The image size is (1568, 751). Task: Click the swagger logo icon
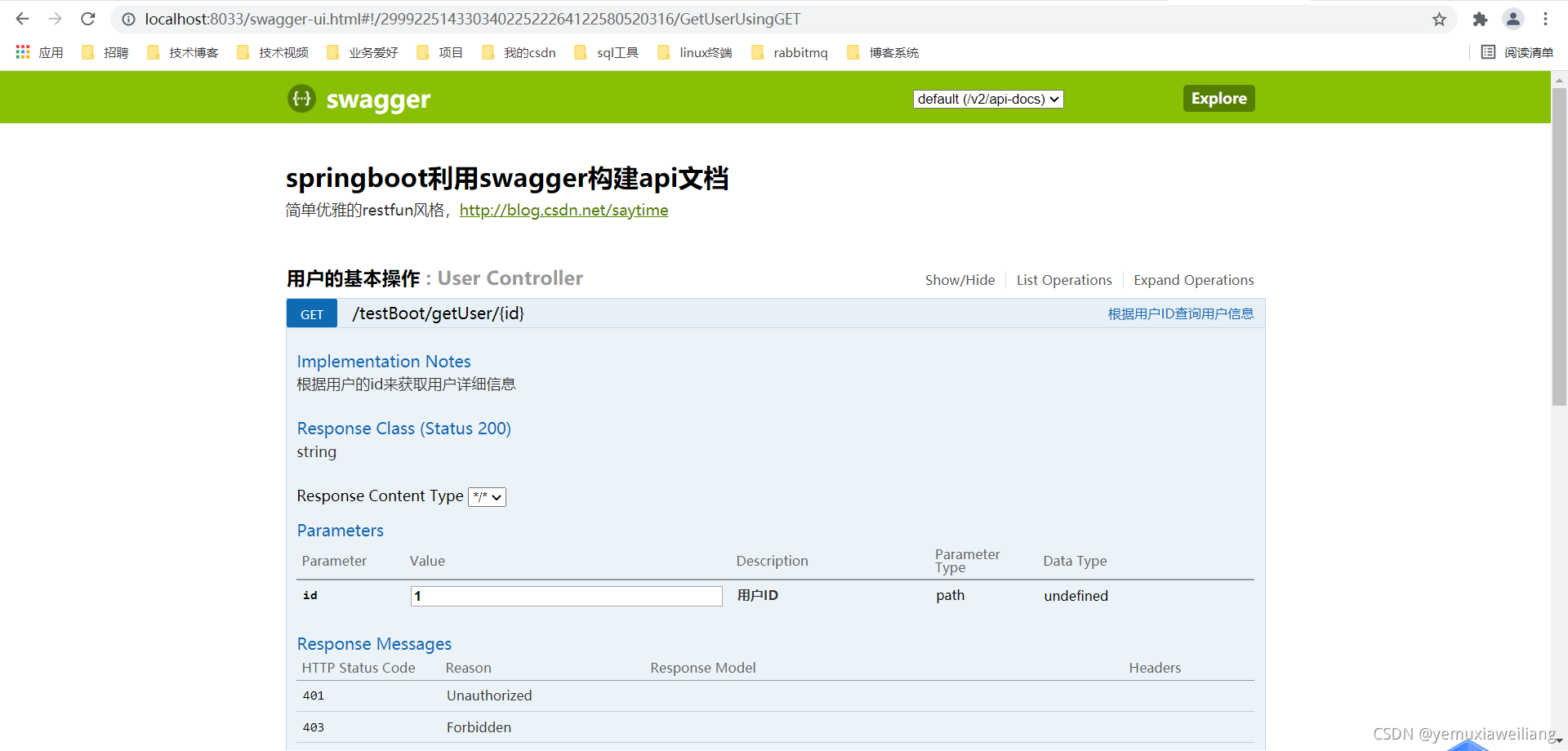pos(302,99)
